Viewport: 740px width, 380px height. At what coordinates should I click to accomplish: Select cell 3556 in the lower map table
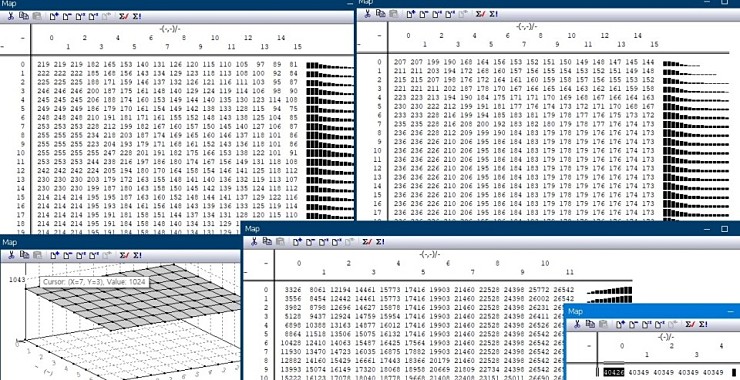pyautogui.click(x=294, y=298)
